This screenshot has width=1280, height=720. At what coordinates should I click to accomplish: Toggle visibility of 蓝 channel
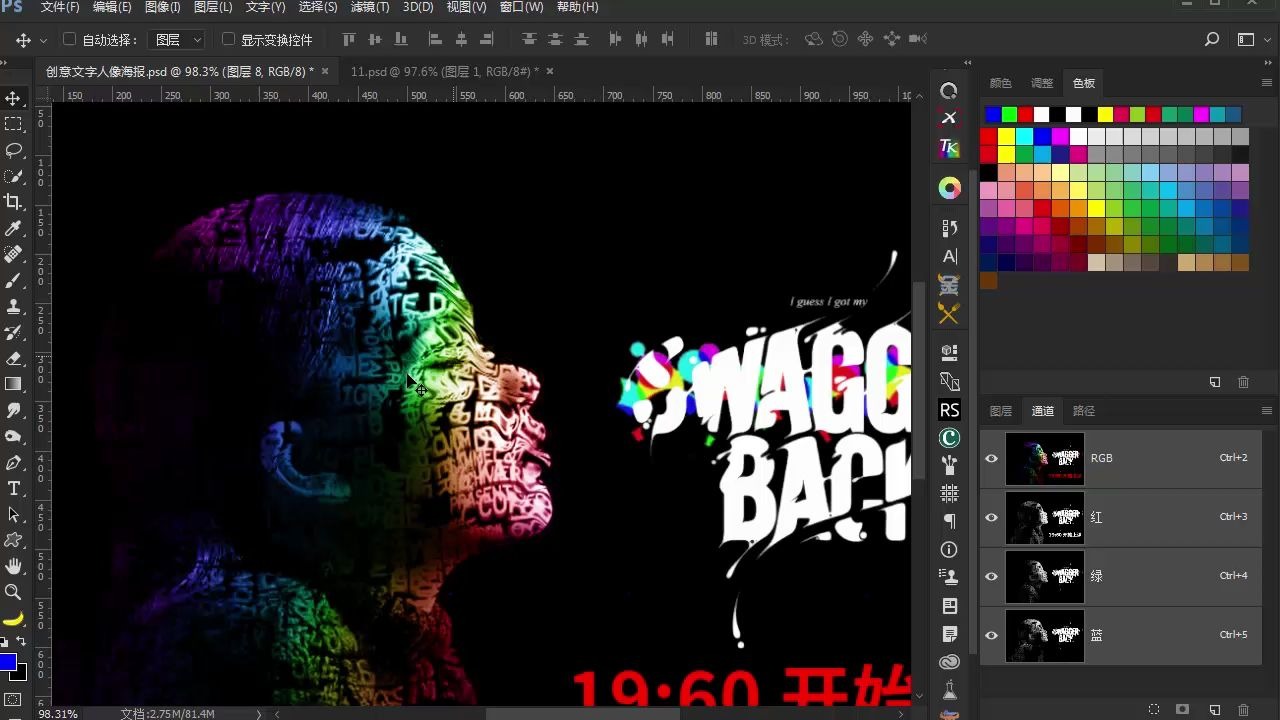(x=991, y=635)
